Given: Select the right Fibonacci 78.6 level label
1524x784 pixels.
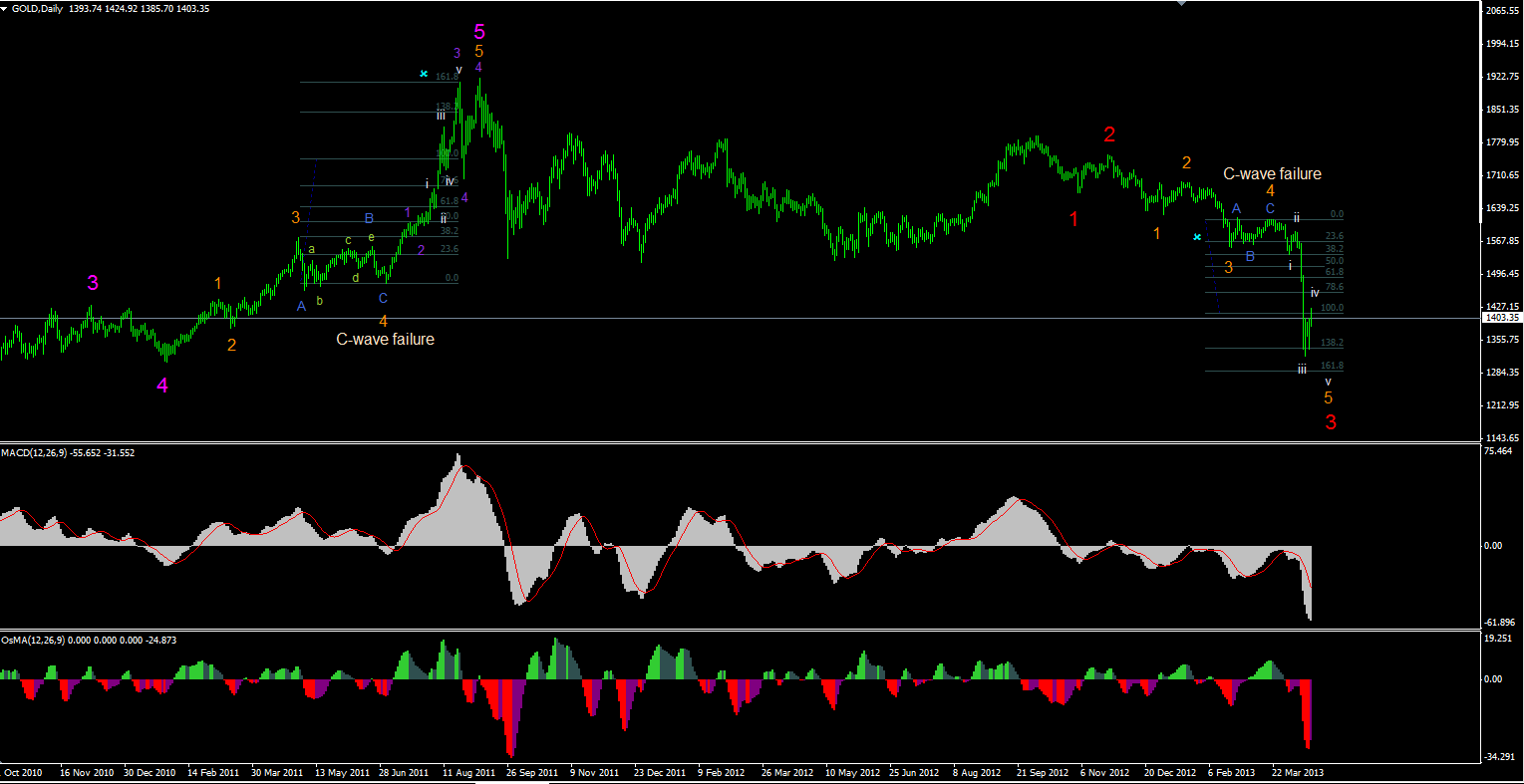Looking at the screenshot, I should (x=1334, y=287).
